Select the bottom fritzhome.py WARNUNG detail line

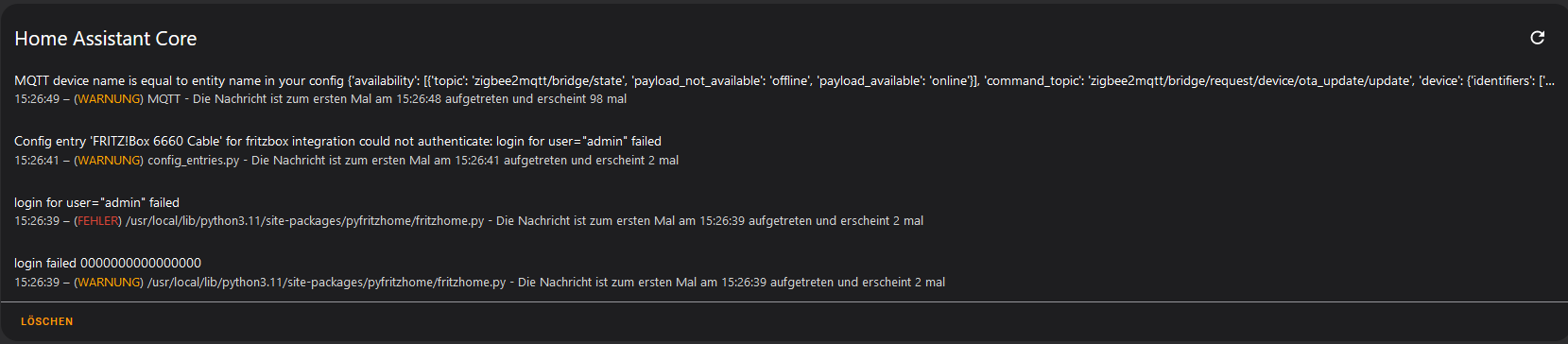479,282
